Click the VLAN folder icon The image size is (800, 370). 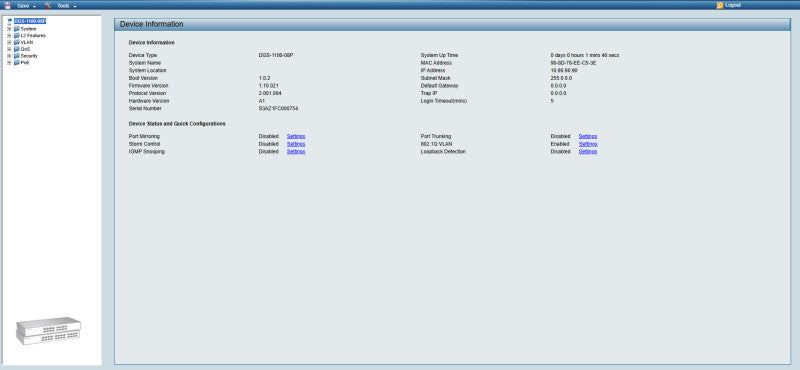(x=17, y=42)
